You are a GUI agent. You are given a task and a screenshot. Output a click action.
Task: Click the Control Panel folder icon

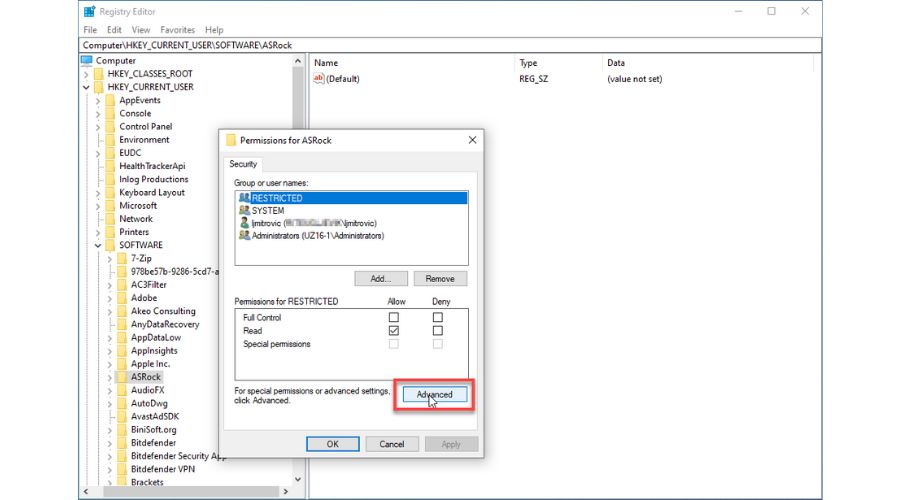click(110, 126)
